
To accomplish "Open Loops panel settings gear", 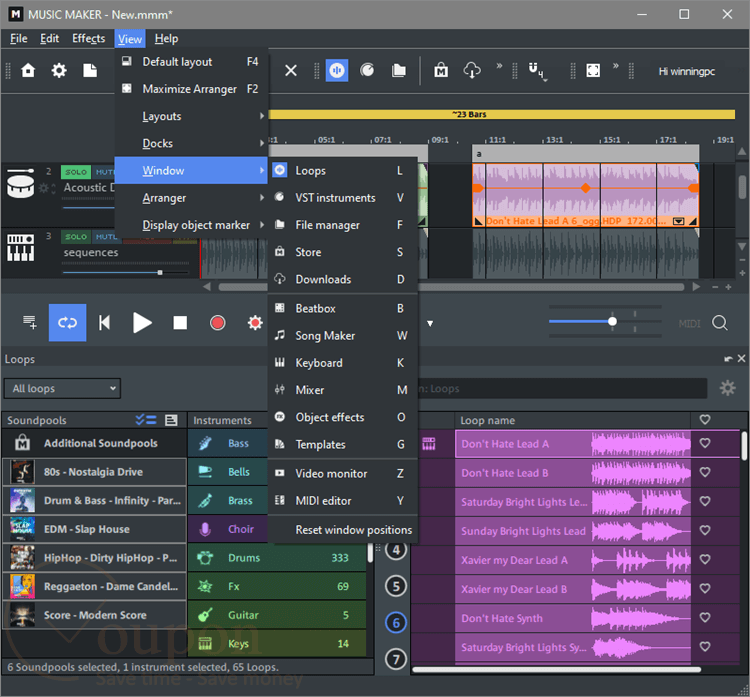I will pyautogui.click(x=728, y=388).
